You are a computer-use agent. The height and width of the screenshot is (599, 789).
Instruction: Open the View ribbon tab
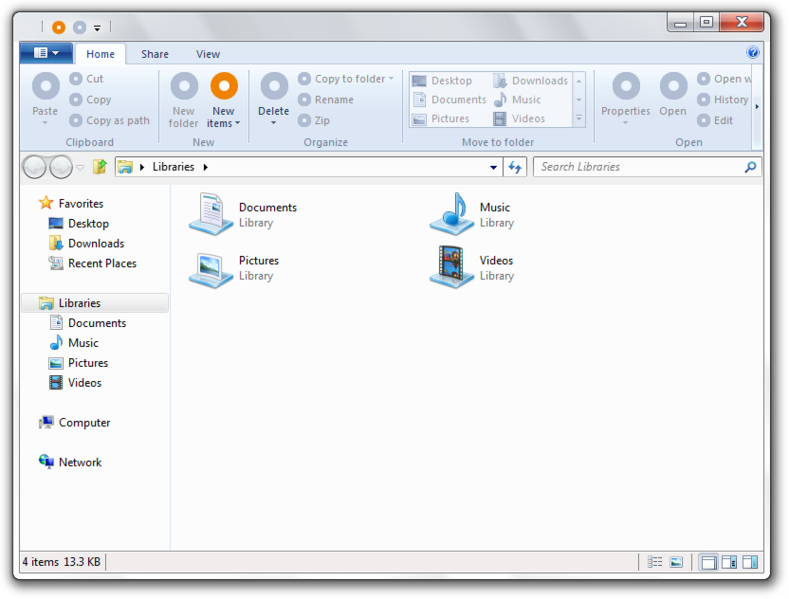[x=208, y=54]
